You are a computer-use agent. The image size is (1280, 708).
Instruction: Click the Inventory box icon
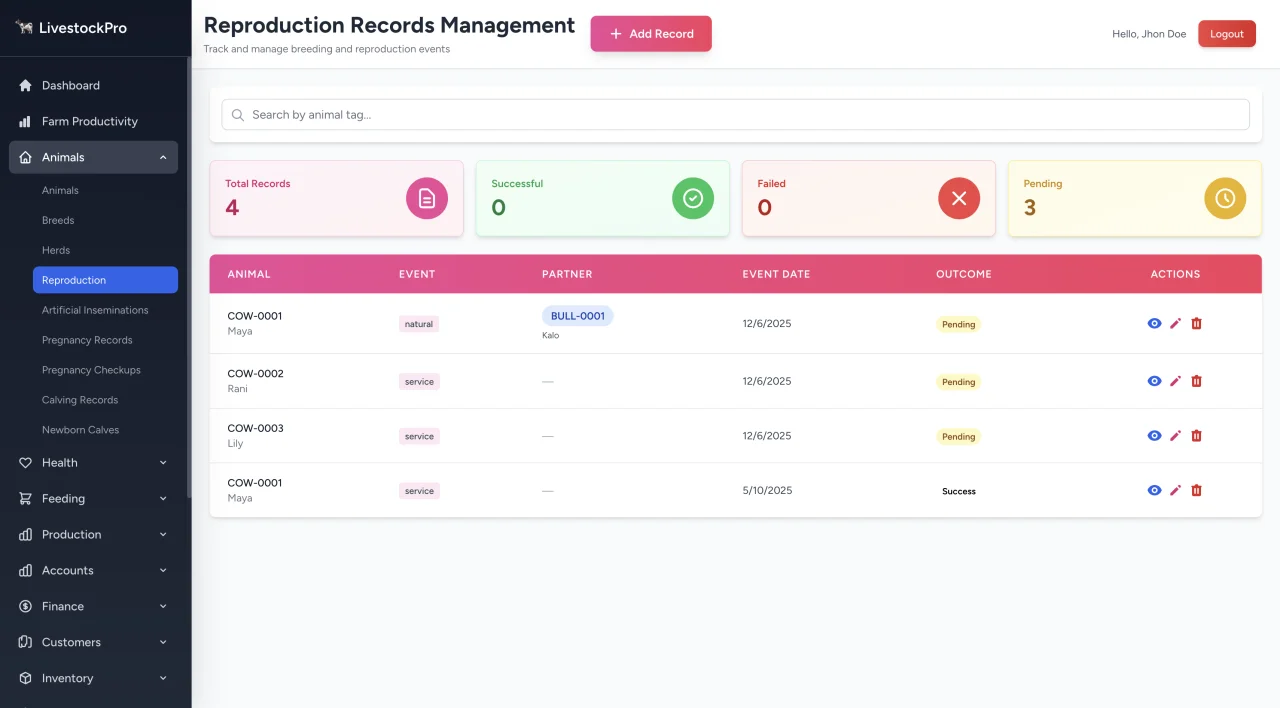click(26, 679)
